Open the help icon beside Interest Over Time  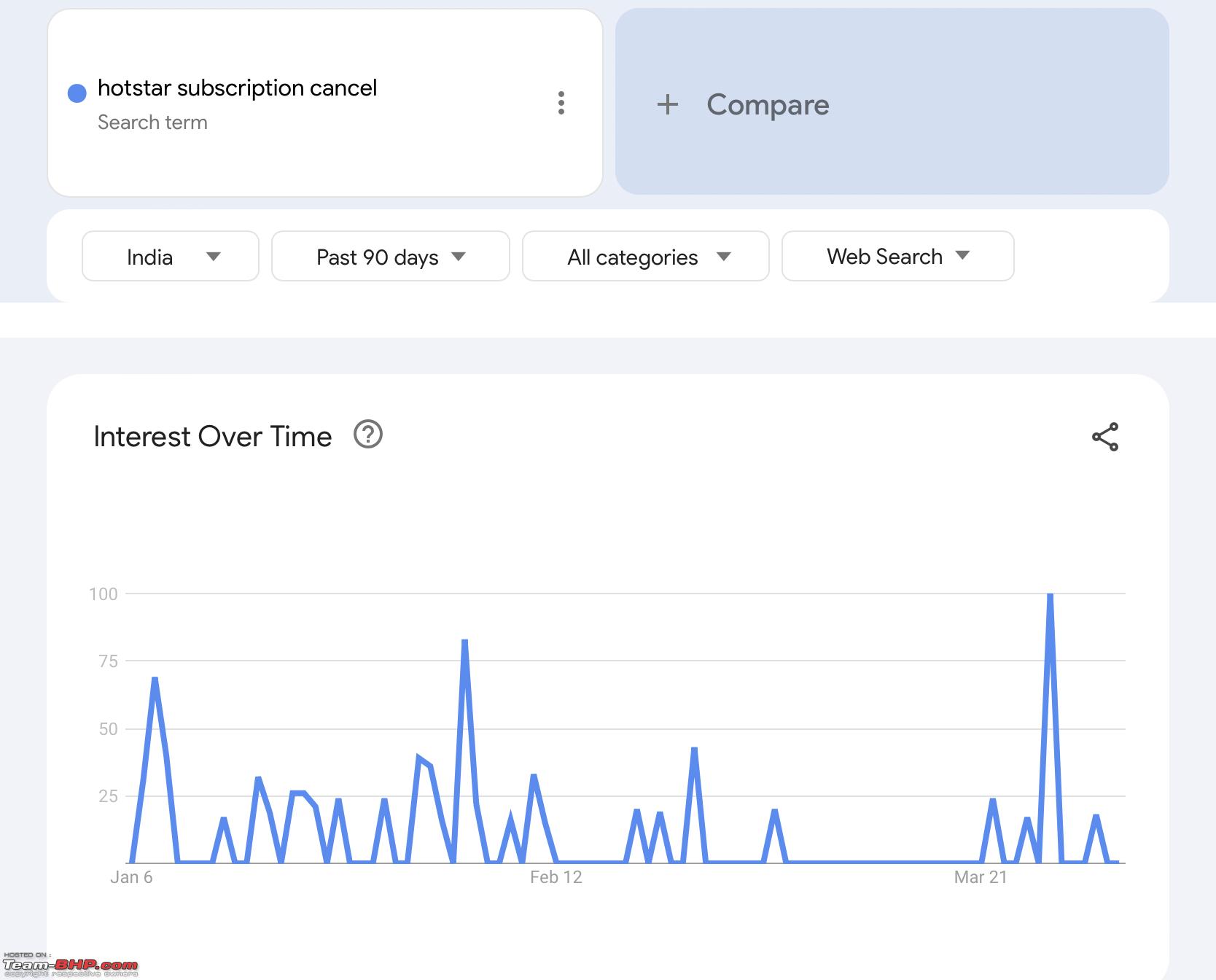[368, 435]
